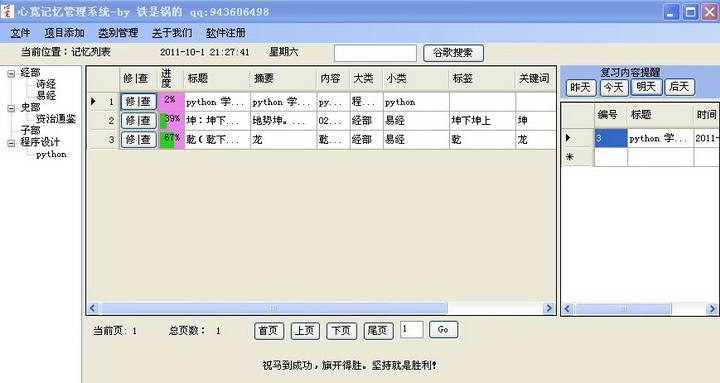This screenshot has height=383, width=720.
Task: Click the 67% progress bar cell
Action: pyautogui.click(x=171, y=140)
